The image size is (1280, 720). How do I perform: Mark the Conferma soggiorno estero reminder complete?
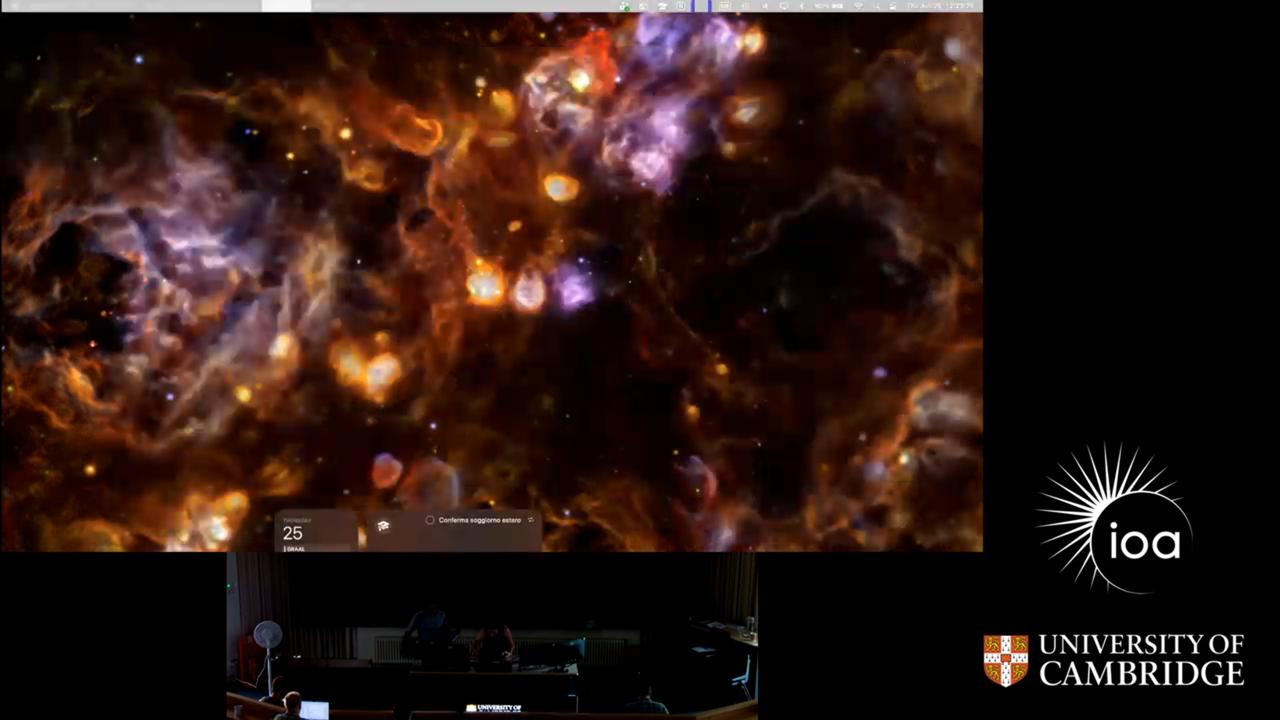430,520
